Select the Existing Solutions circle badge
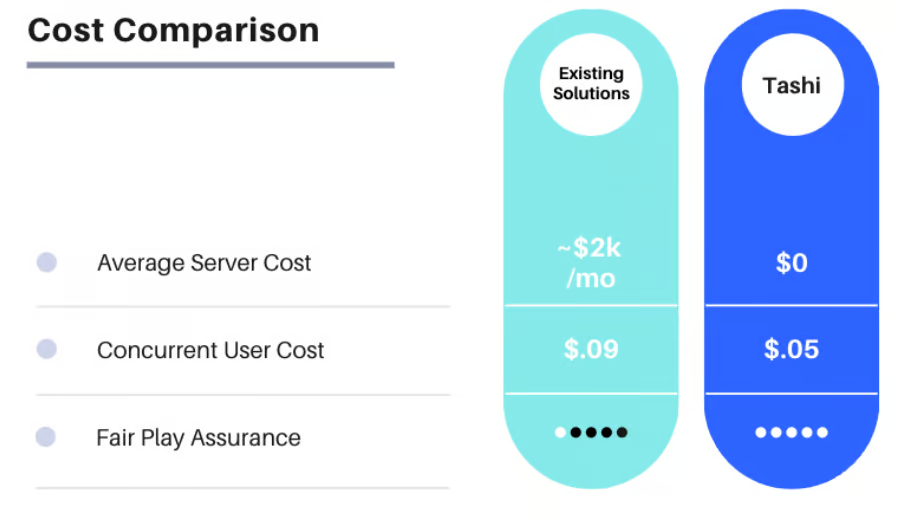Screen dimensions: 920x520 pos(591,85)
